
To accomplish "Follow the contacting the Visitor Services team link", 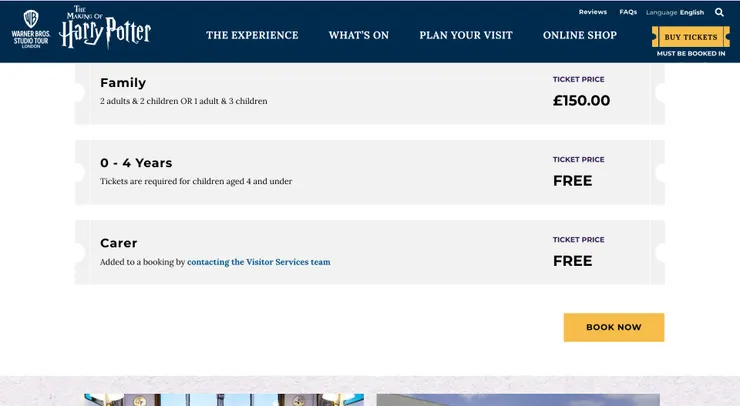I will 258,262.
